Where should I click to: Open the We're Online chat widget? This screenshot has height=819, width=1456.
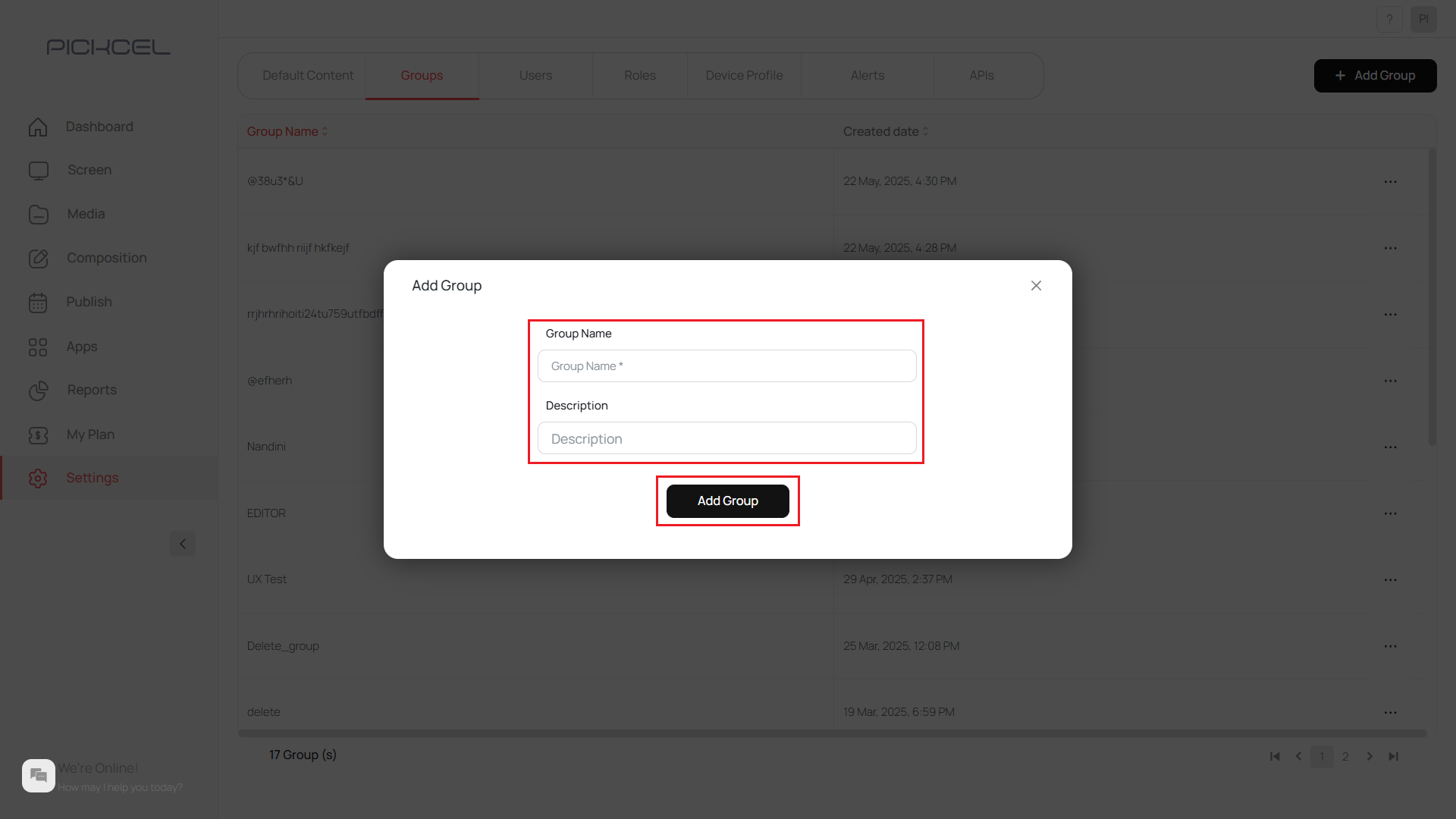point(38,775)
